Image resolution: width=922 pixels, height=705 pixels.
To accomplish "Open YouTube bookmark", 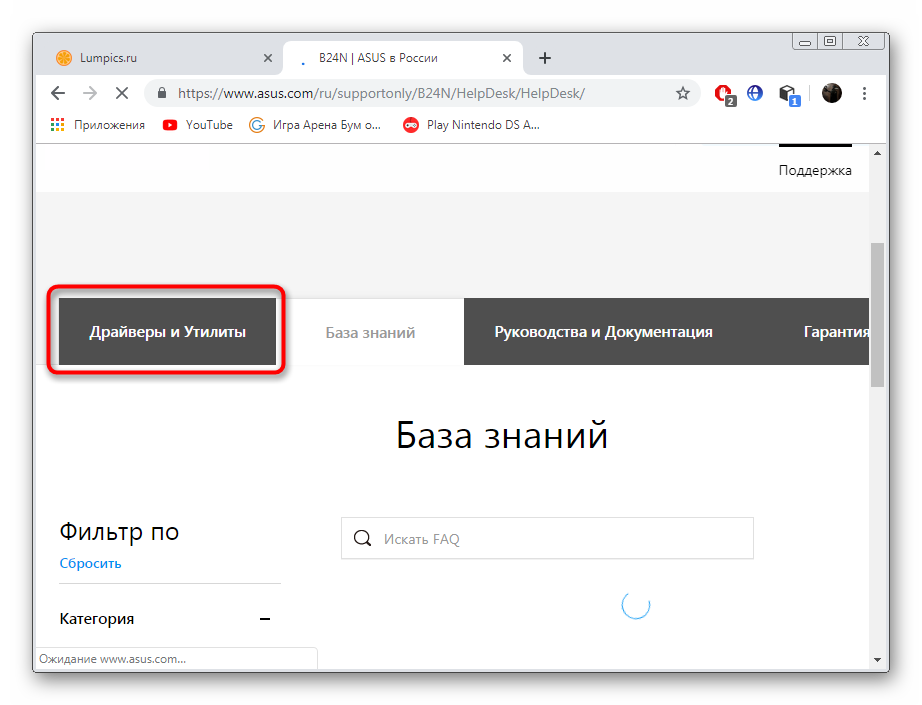I will point(198,125).
